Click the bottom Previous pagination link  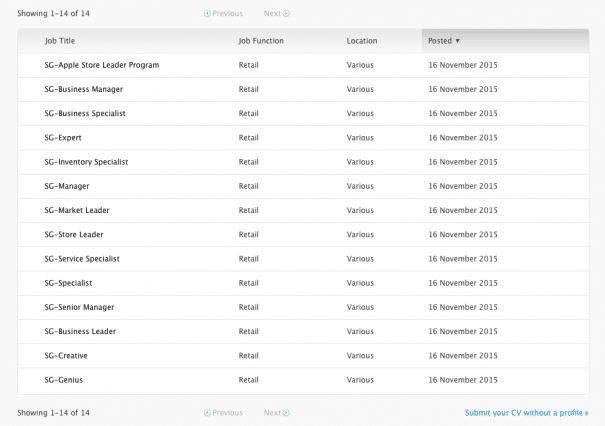point(223,413)
